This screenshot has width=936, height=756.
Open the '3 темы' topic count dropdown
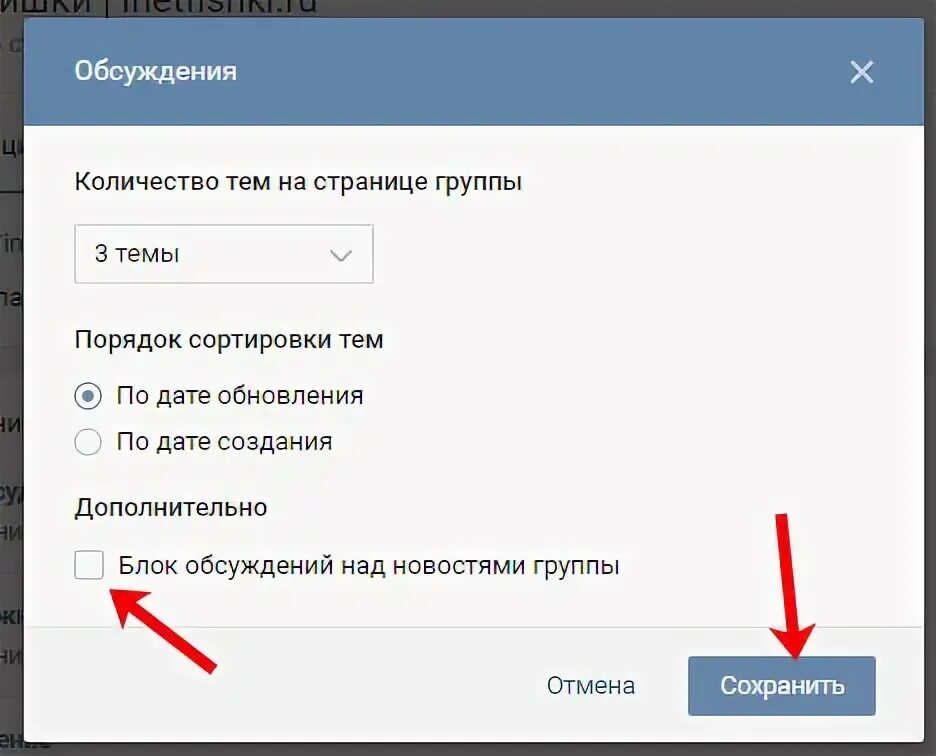[224, 254]
